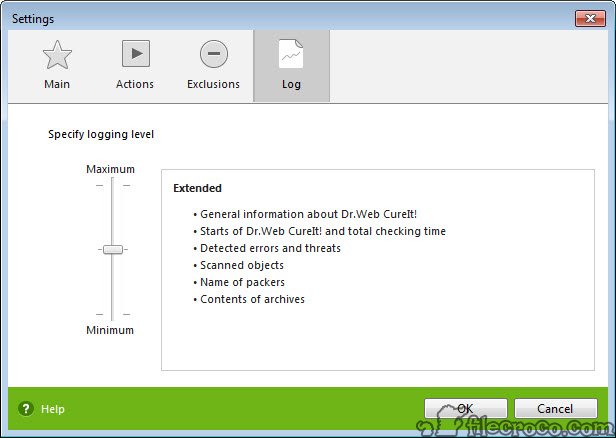Close the Settings window with red X
The height and width of the screenshot is (438, 616).
pyautogui.click(x=590, y=18)
